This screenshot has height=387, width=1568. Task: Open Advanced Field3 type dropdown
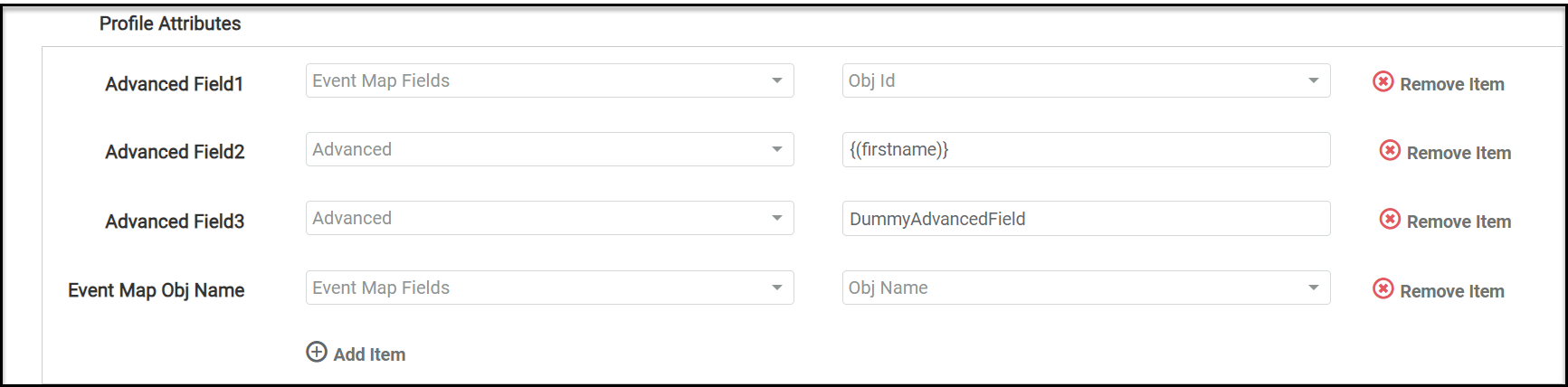coord(549,219)
